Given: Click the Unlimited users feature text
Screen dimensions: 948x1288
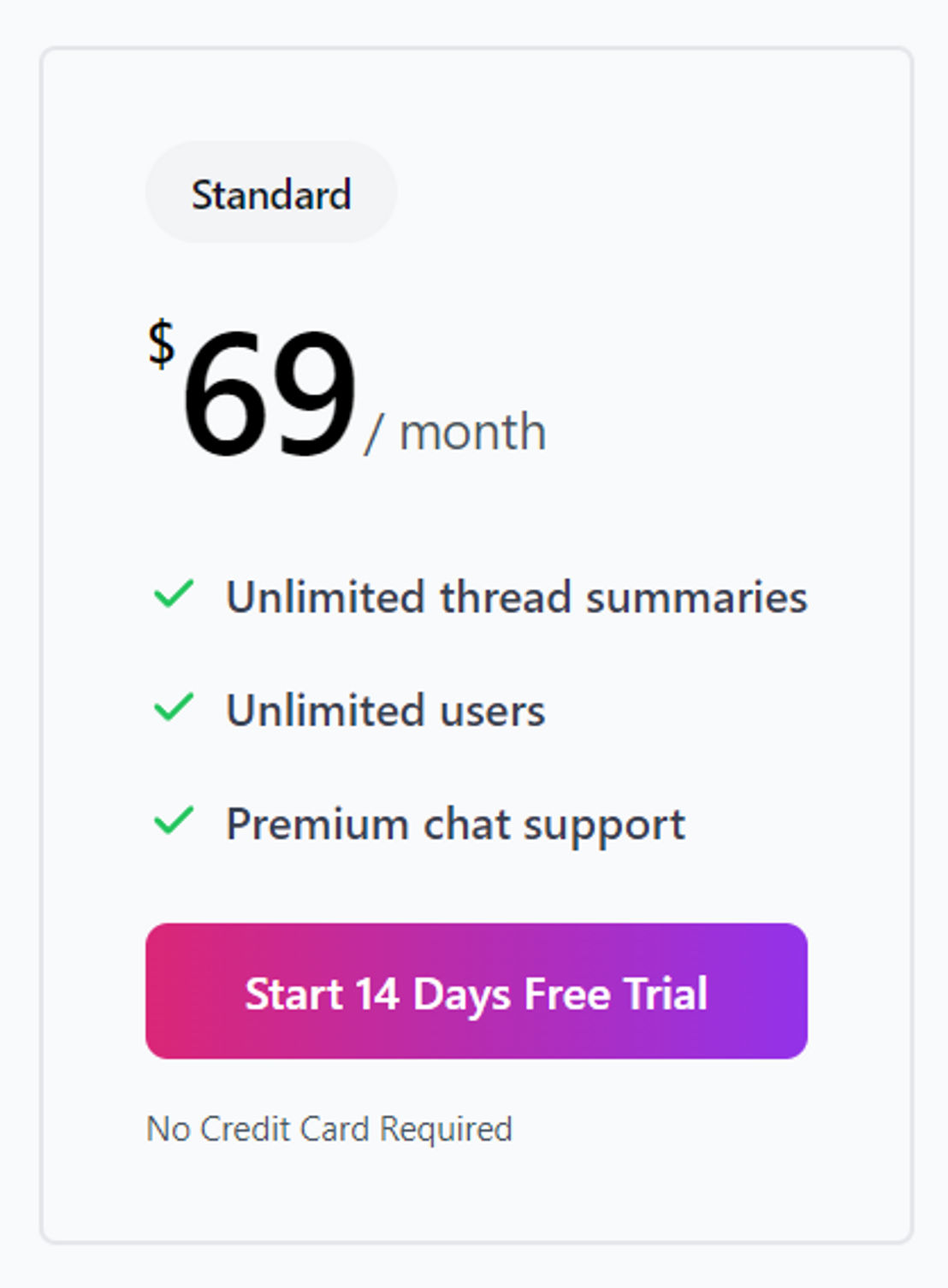Looking at the screenshot, I should (x=386, y=710).
